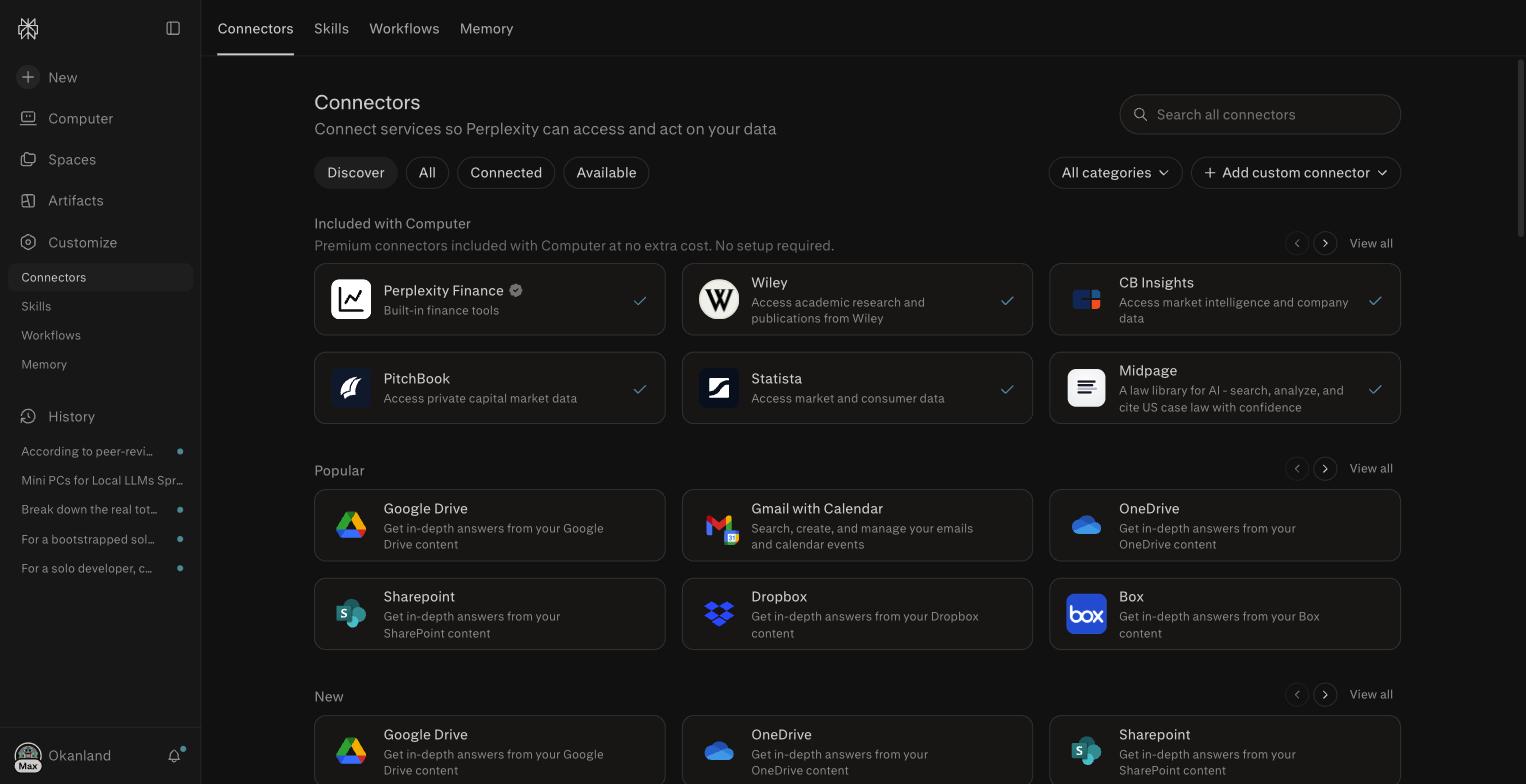1526x784 pixels.
Task: Next page arrow for Popular section
Action: click(x=1325, y=468)
